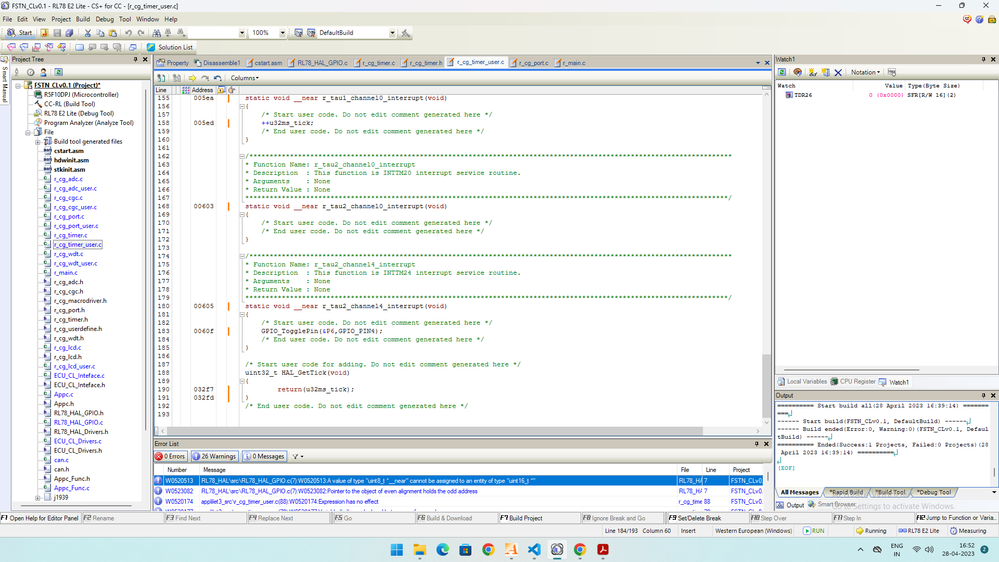999x562 pixels.
Task: Open Visual Studio Code from the taskbar
Action: 534,549
